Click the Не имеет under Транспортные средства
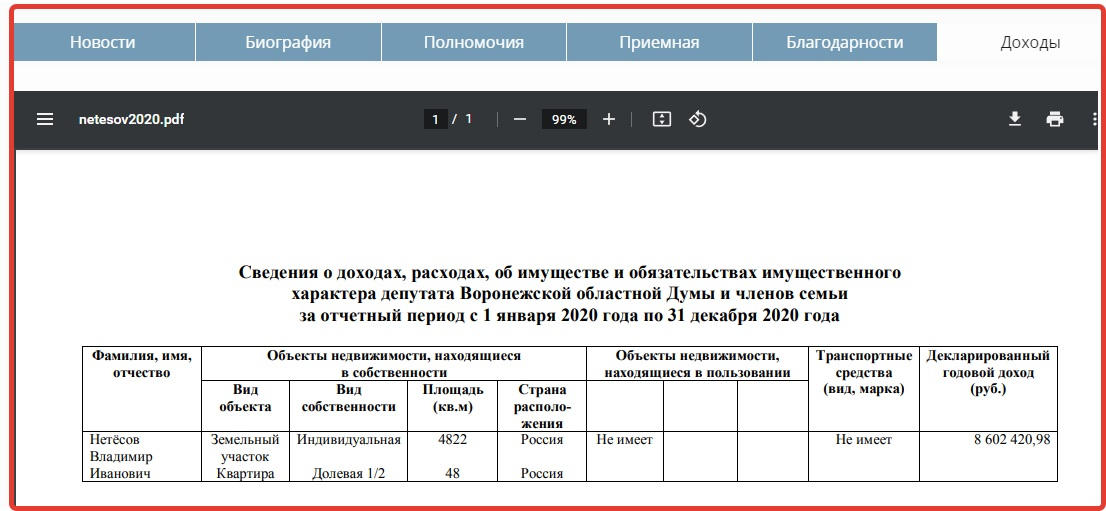1106x511 pixels. (864, 440)
